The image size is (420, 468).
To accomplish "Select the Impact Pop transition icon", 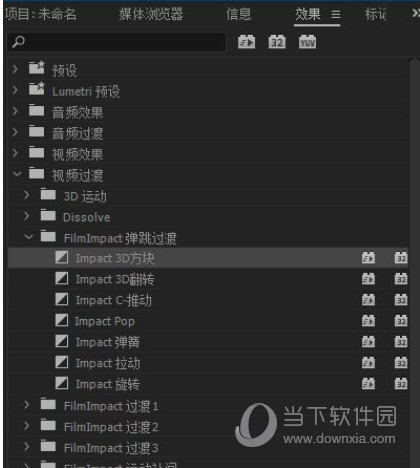I will tap(62, 320).
